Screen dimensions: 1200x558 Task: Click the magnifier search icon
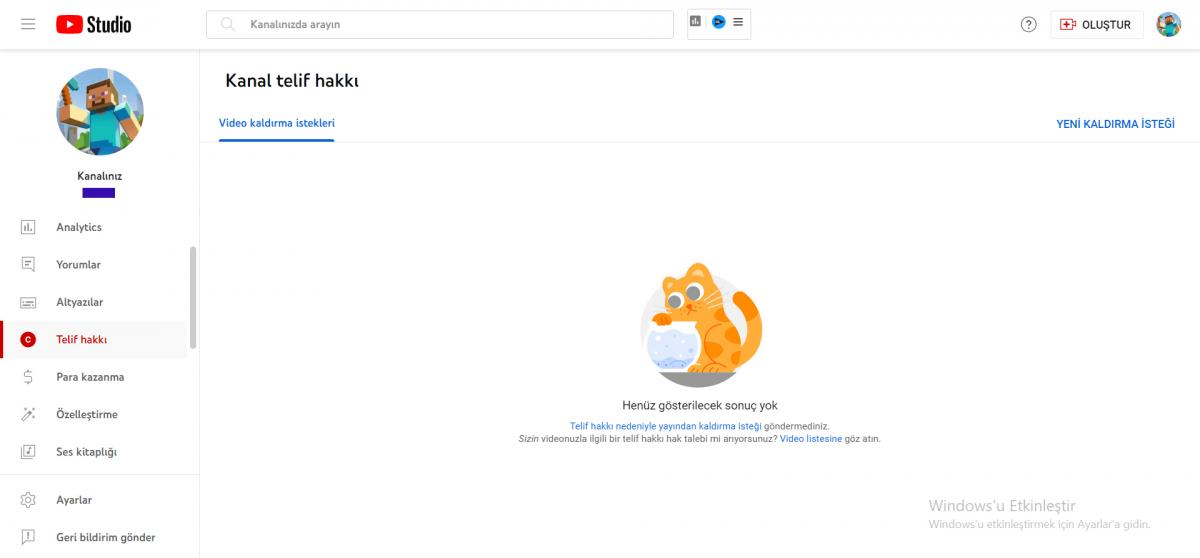pyautogui.click(x=228, y=24)
